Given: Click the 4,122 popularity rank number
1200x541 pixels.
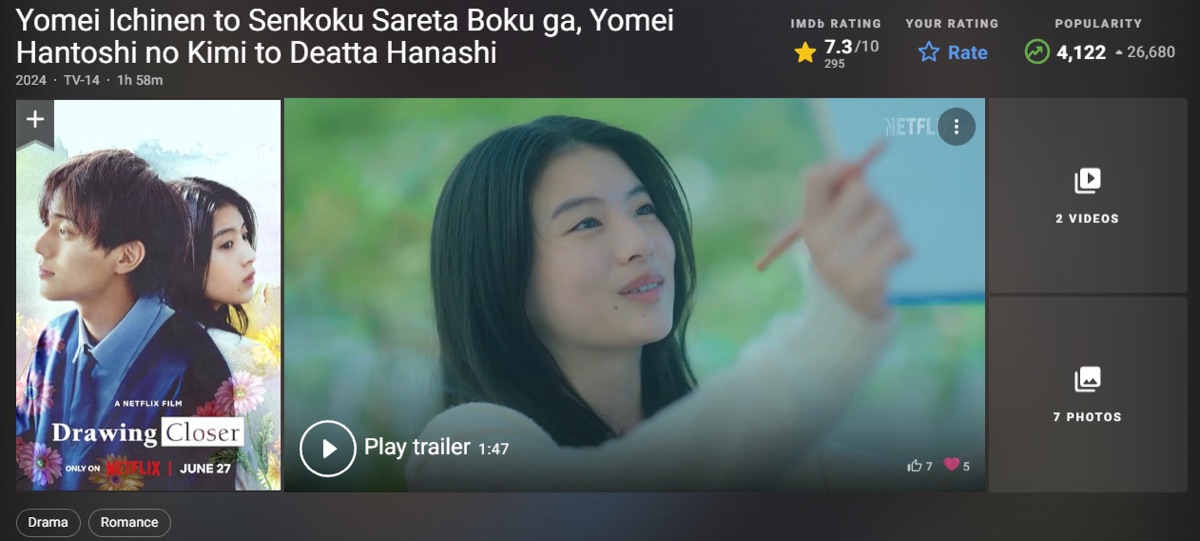Looking at the screenshot, I should pyautogui.click(x=1081, y=52).
